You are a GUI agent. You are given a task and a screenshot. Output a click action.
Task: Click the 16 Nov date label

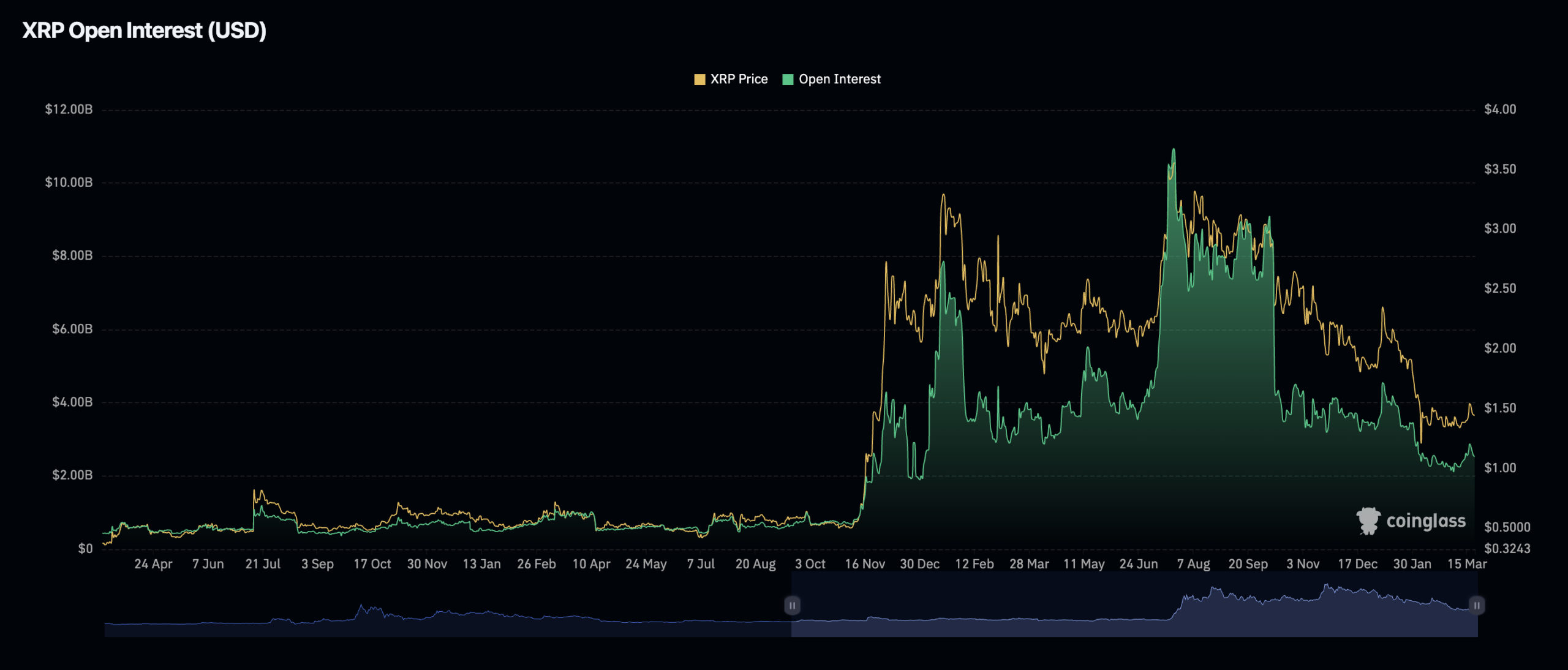tap(864, 564)
